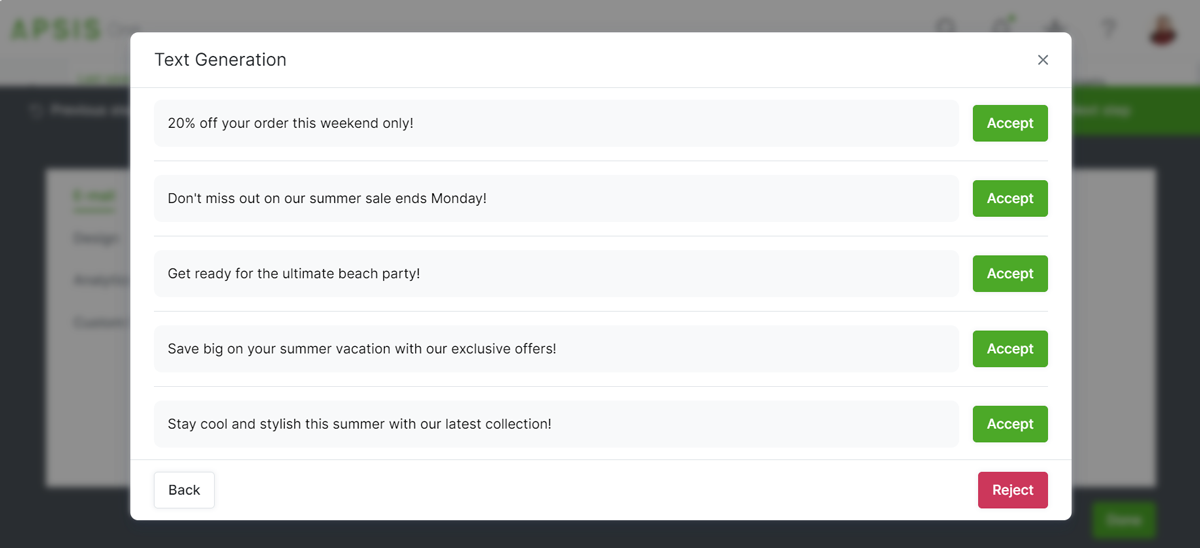Open the help question mark icon
The image size is (1200, 548).
click(x=1108, y=29)
